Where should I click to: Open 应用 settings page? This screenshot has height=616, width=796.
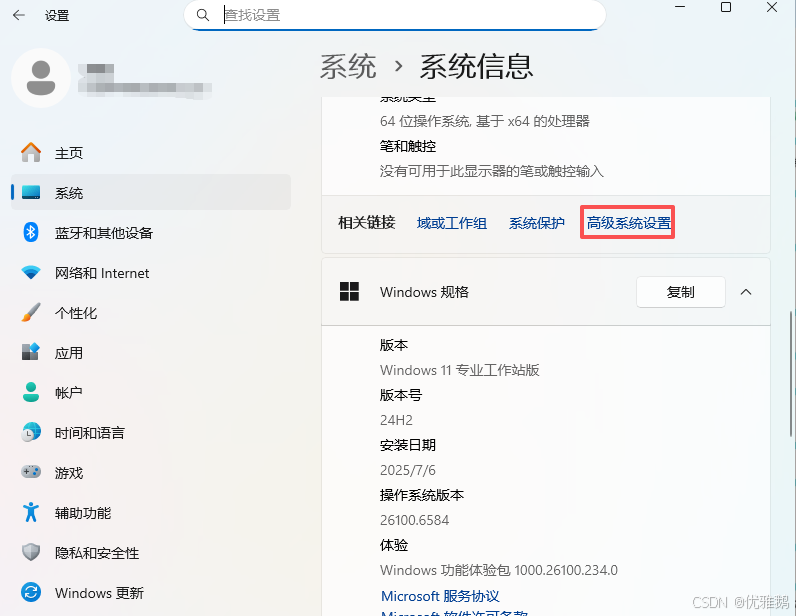(151, 352)
